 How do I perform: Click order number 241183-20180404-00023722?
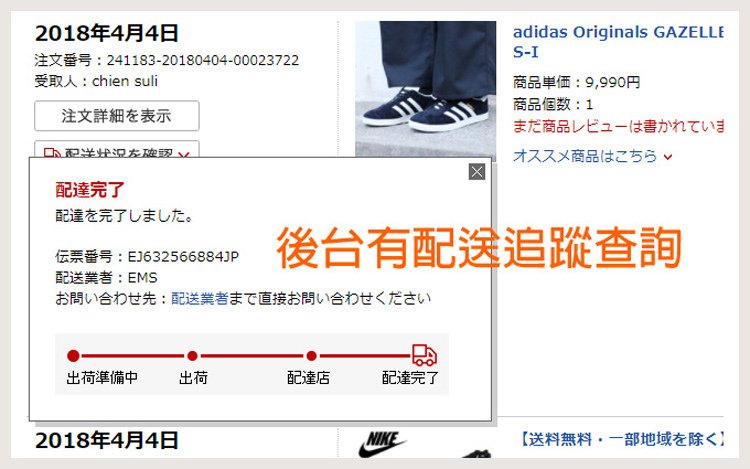(203, 60)
